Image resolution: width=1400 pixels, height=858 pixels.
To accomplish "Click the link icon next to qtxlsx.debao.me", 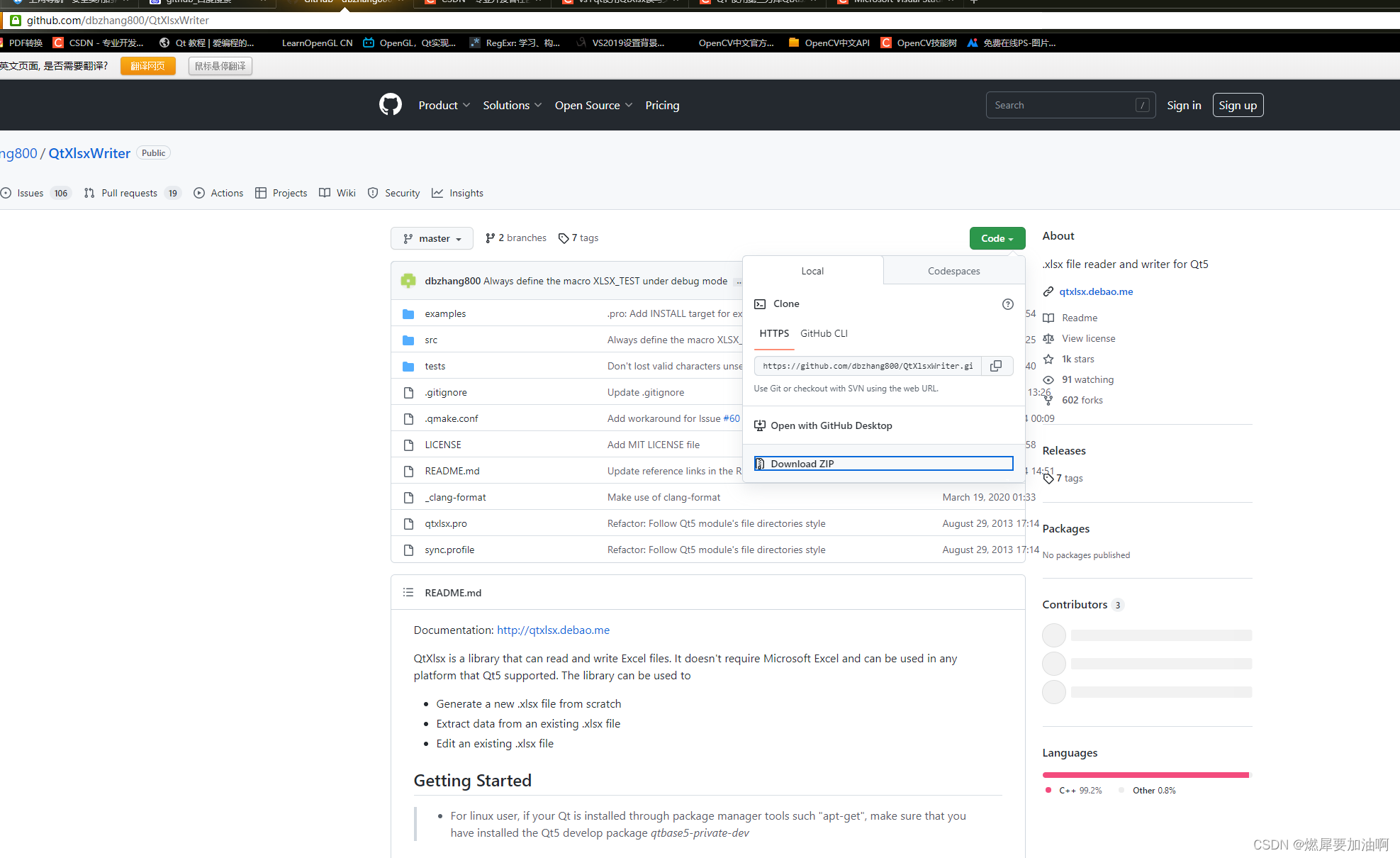I will [1048, 291].
